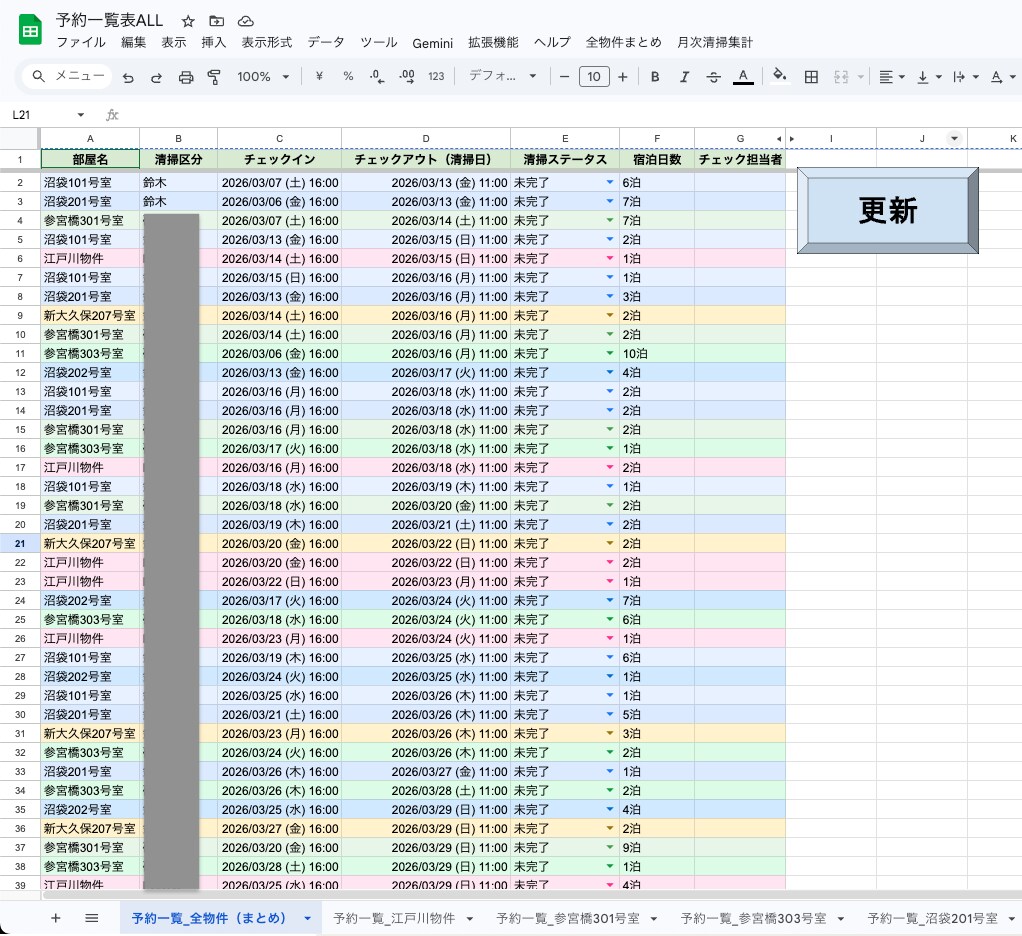Toggle bold formatting
Image resolution: width=1022 pixels, height=936 pixels.
[x=655, y=77]
